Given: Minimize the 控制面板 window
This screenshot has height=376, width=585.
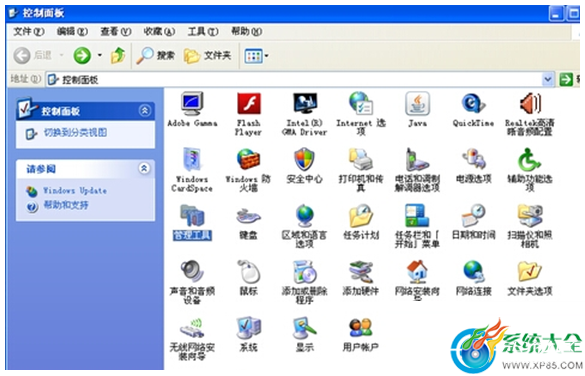Looking at the screenshot, I should pos(556,14).
